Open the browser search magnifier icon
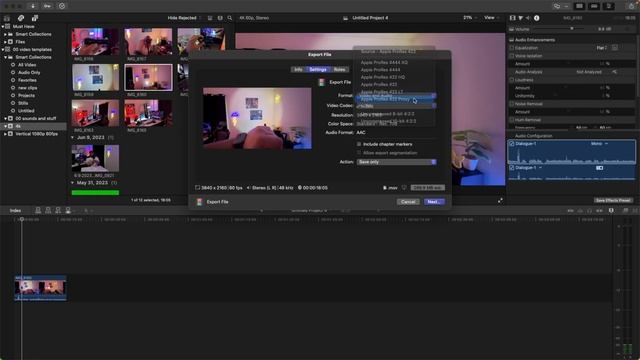The height and width of the screenshot is (360, 640). click(230, 18)
